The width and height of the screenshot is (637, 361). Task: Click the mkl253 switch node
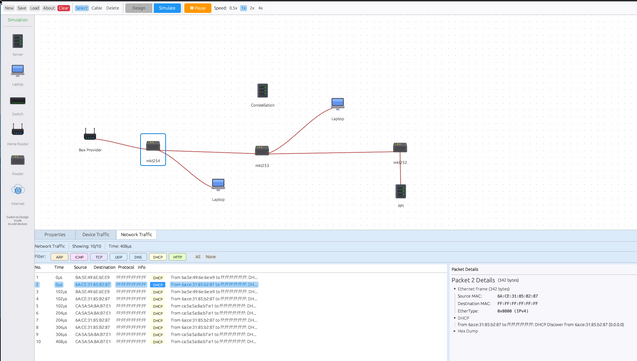(262, 151)
